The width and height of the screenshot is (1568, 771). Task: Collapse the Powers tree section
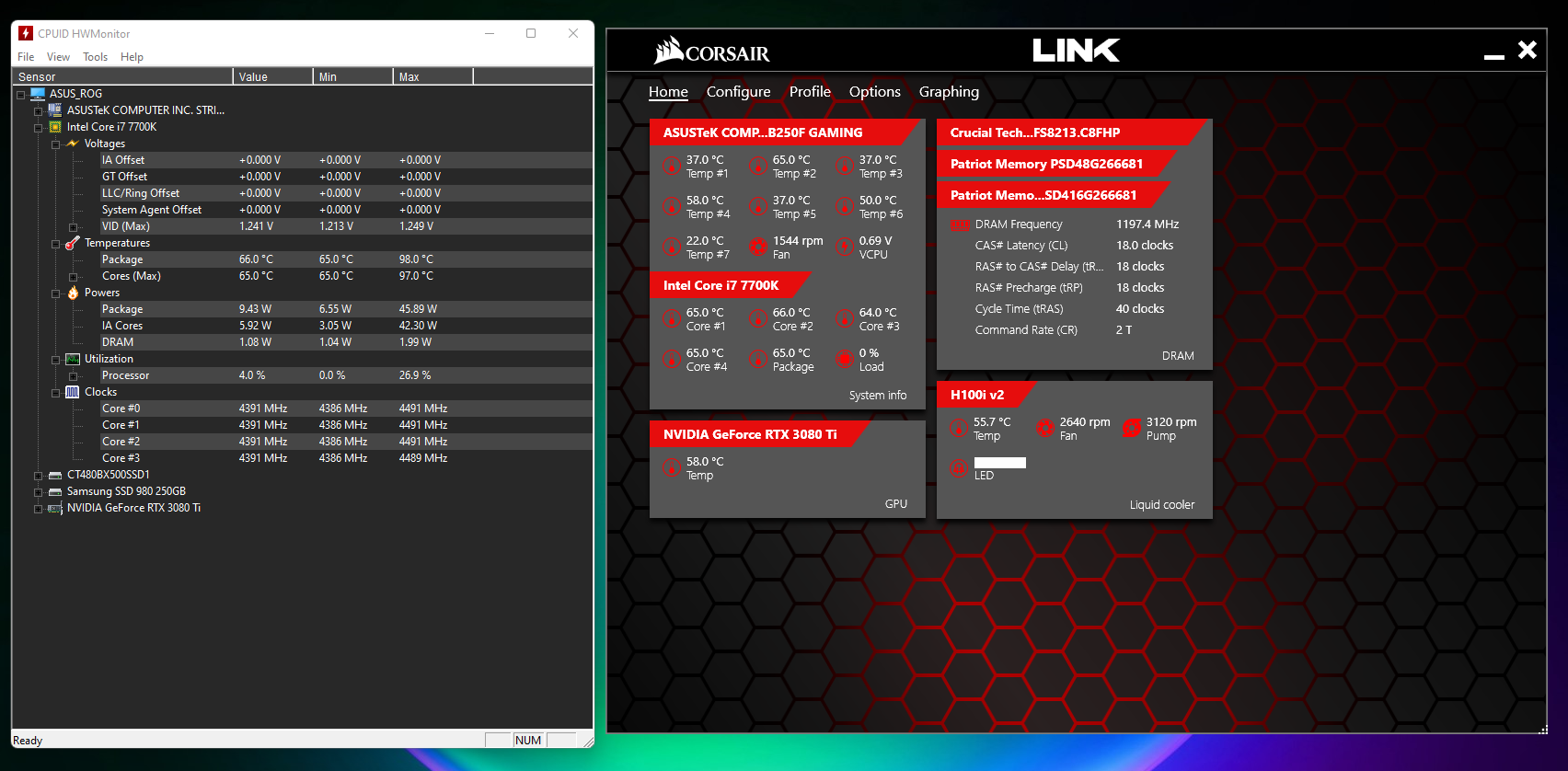point(56,293)
